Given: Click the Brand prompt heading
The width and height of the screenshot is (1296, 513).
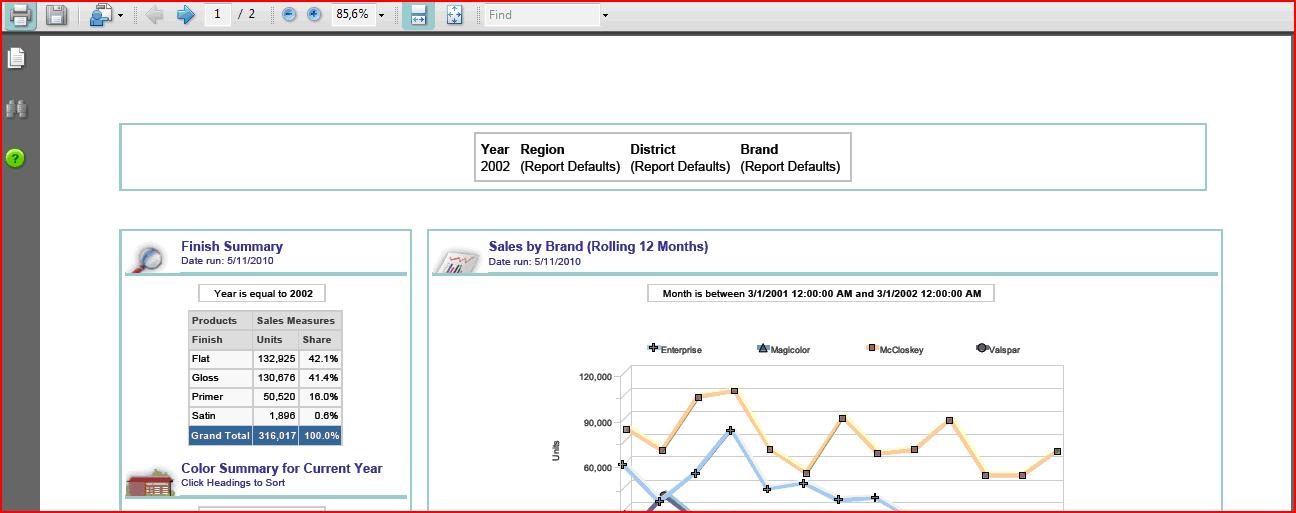Looking at the screenshot, I should tap(759, 149).
